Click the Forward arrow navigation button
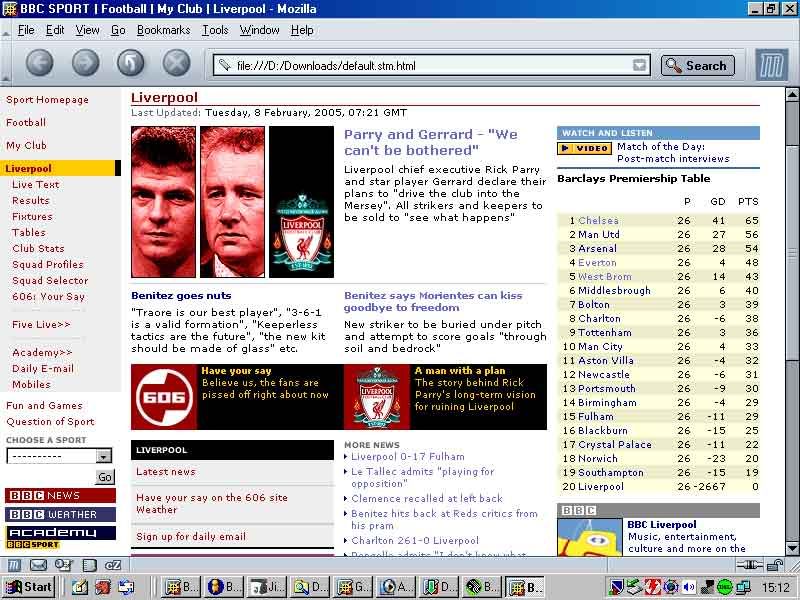Screen dimensions: 800x600 pyautogui.click(x=85, y=64)
